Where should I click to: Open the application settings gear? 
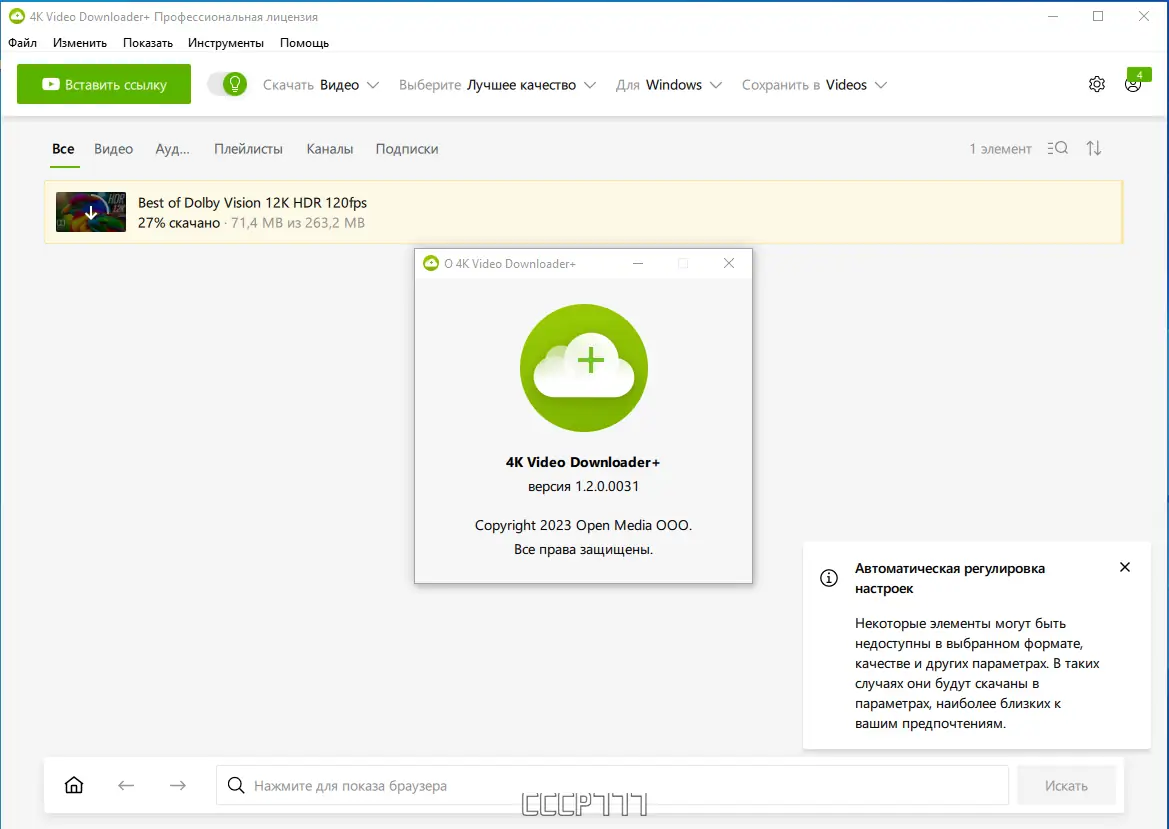(x=1096, y=84)
